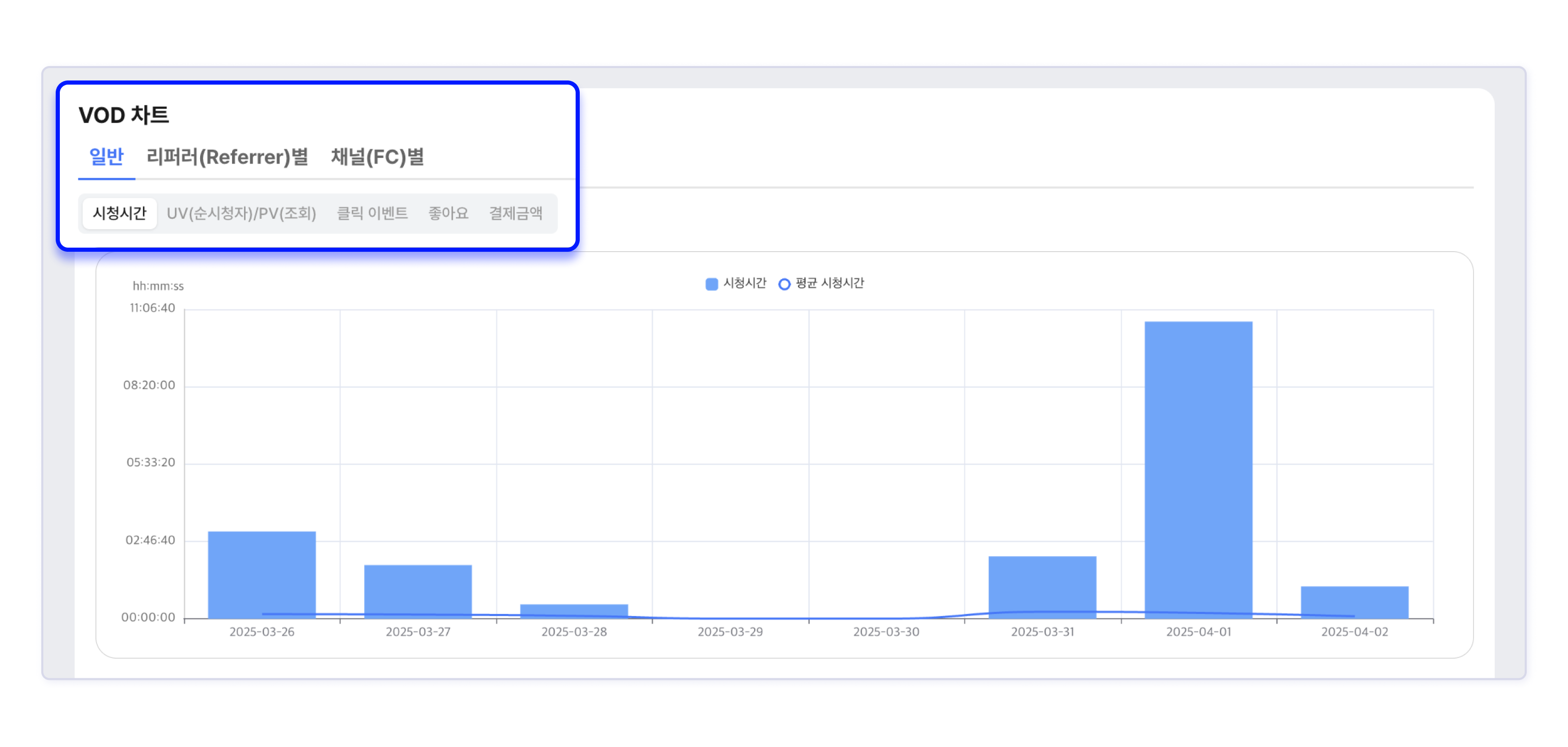The image size is (1568, 747).
Task: Click the 2025-03-29 axis date label
Action: pos(730,632)
